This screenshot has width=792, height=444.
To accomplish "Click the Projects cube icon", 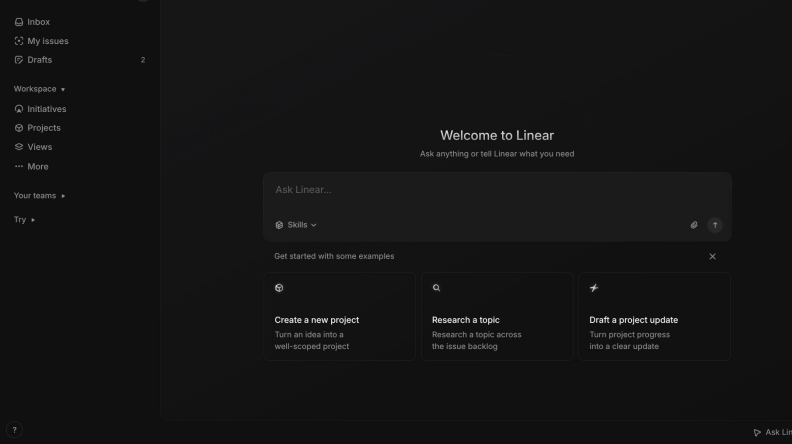I will click(19, 128).
